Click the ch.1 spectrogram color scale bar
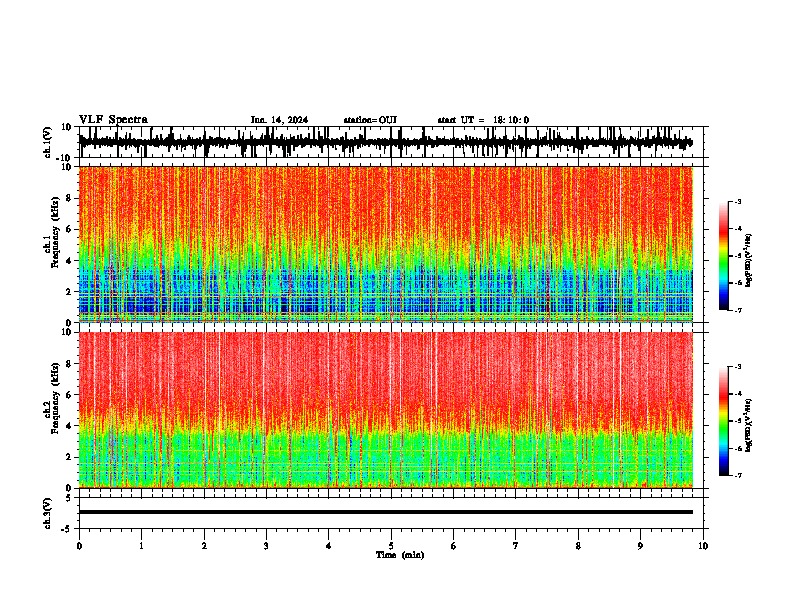Screen dimensions: 792x612 click(x=724, y=256)
